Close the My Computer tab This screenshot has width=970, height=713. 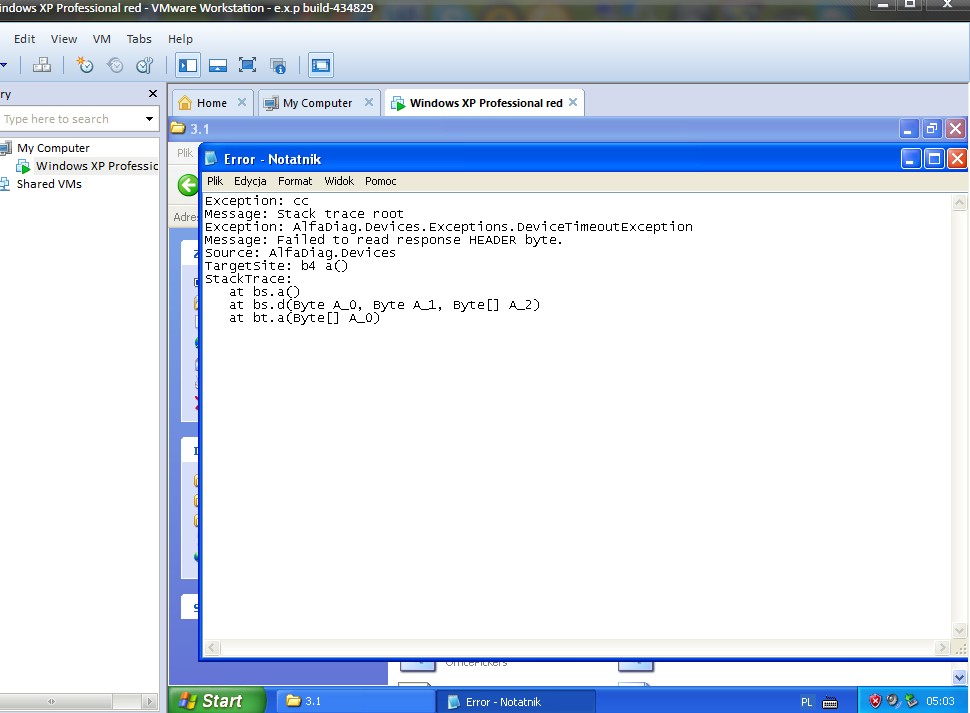[369, 102]
